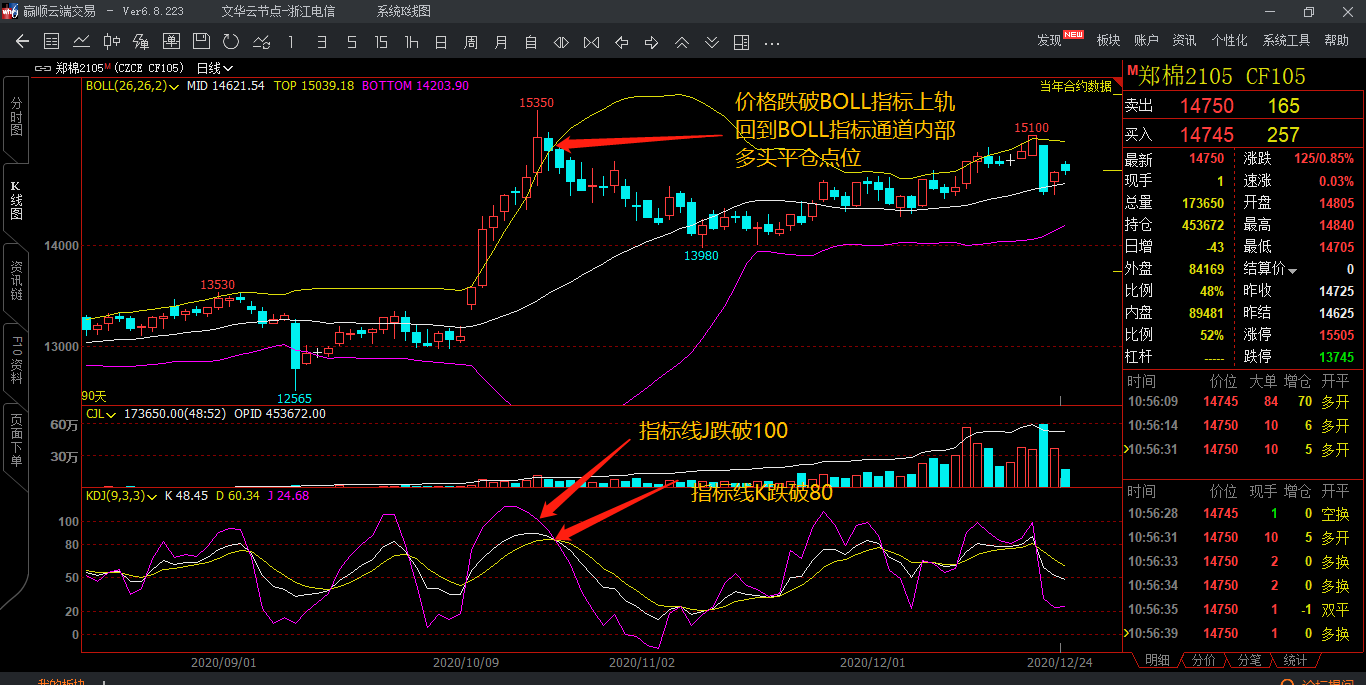
Task: Click the save layout floppy icon
Action: click(201, 42)
